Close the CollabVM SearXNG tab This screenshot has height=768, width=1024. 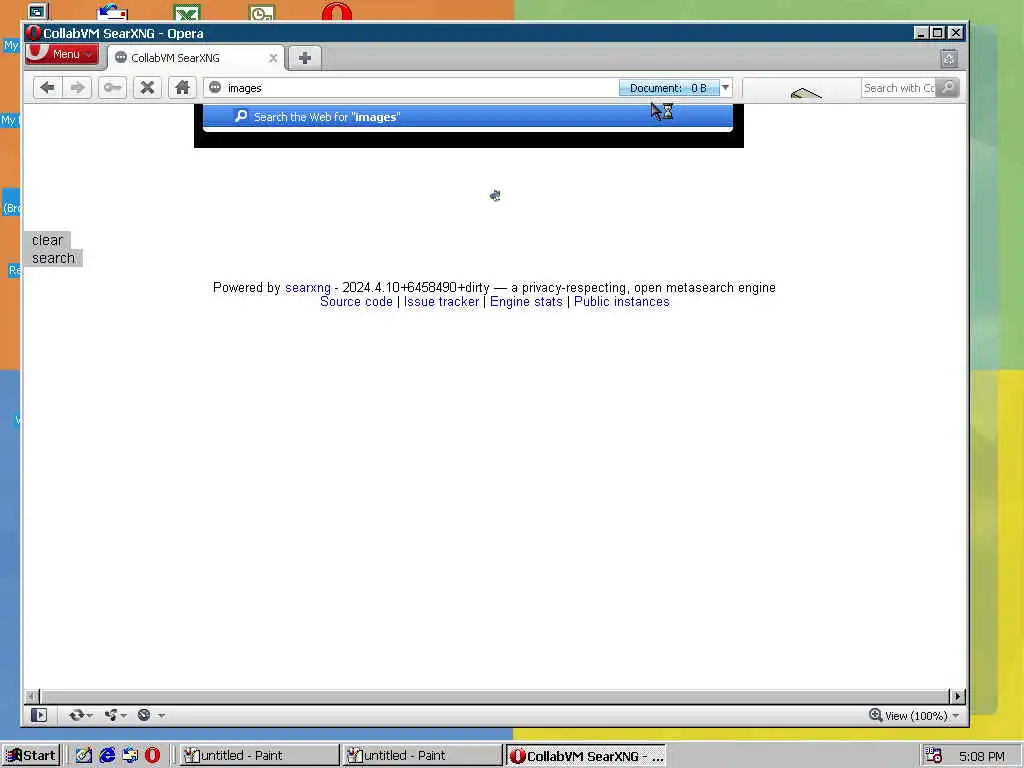pos(273,58)
